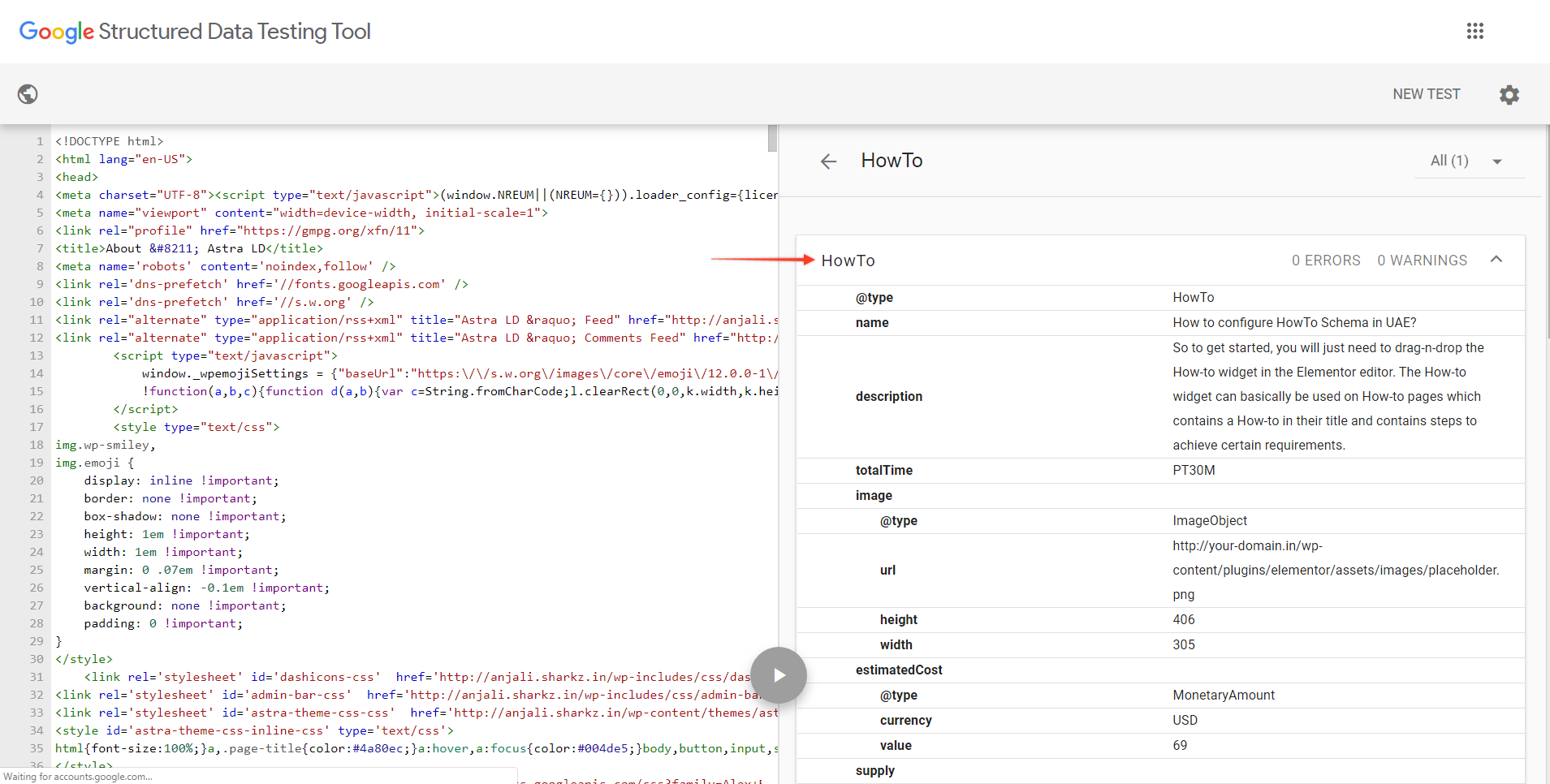Click the Google logo in header
The image size is (1550, 784).
tap(56, 32)
